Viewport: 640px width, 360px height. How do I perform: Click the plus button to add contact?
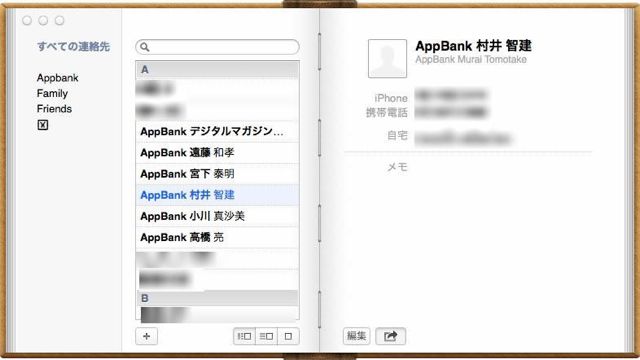(x=147, y=336)
